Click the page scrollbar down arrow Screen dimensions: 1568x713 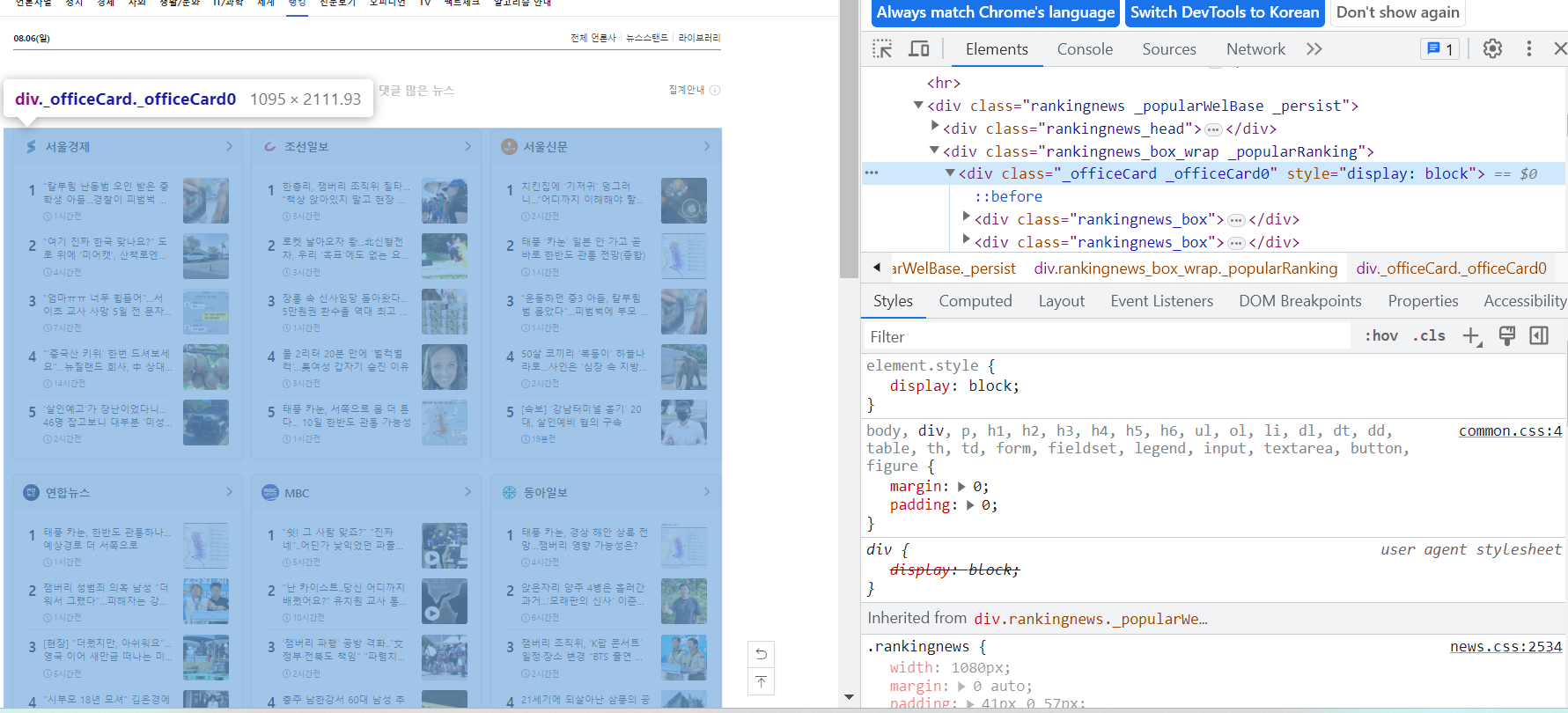coord(849,696)
